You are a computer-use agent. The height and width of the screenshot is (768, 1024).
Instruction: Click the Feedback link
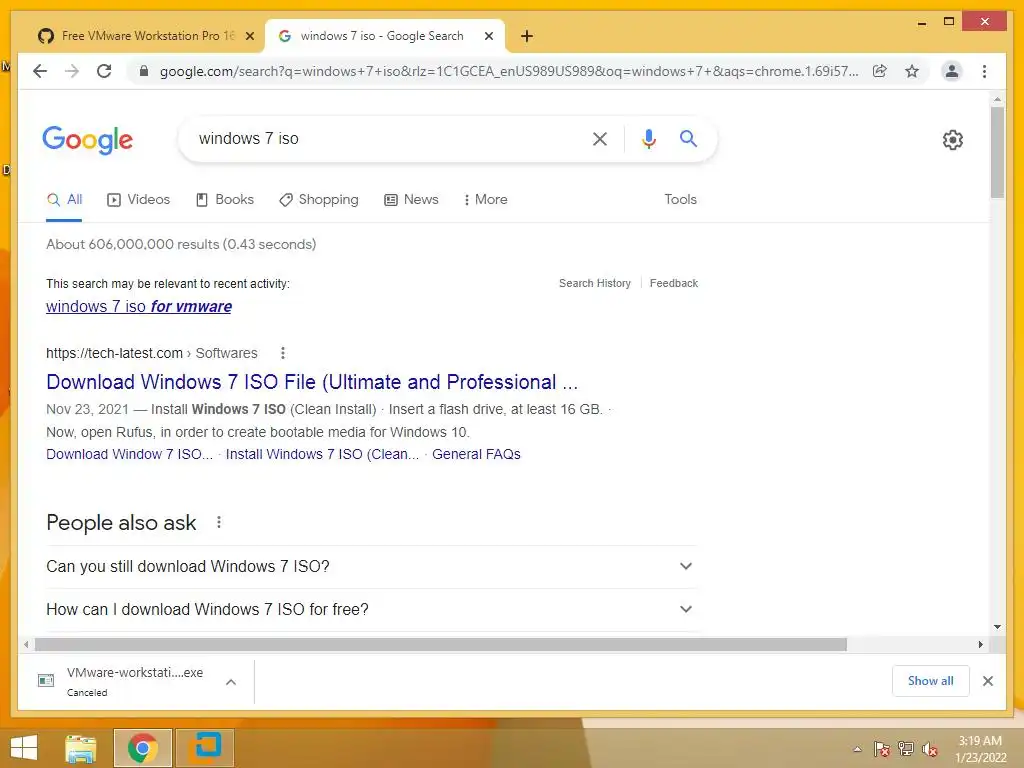coord(673,283)
